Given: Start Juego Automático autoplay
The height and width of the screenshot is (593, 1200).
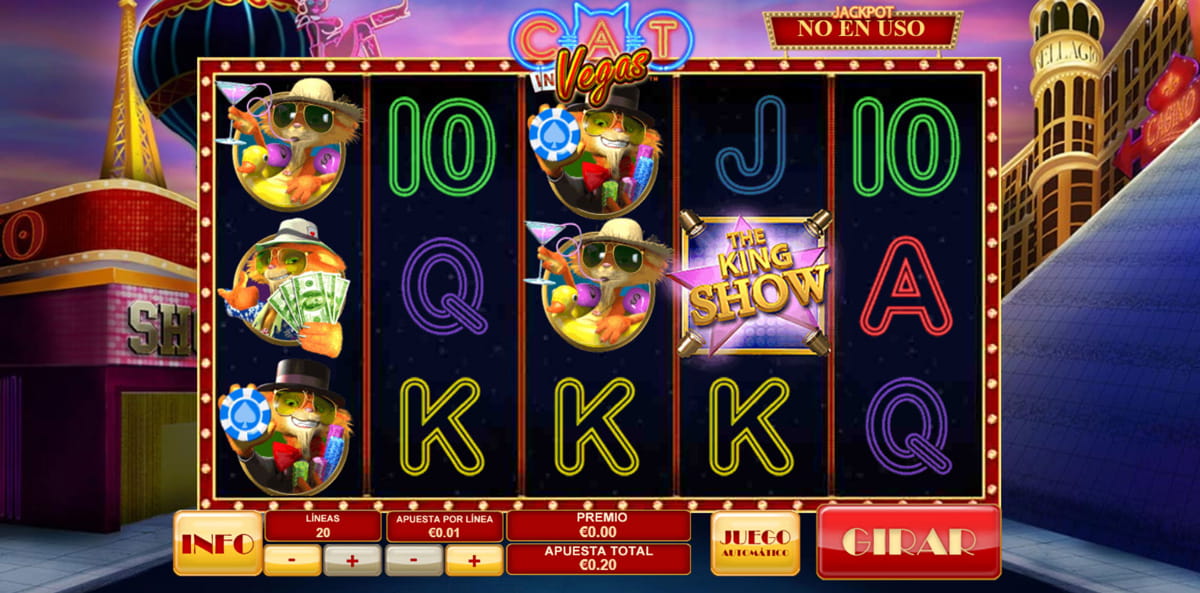Looking at the screenshot, I should click(755, 543).
